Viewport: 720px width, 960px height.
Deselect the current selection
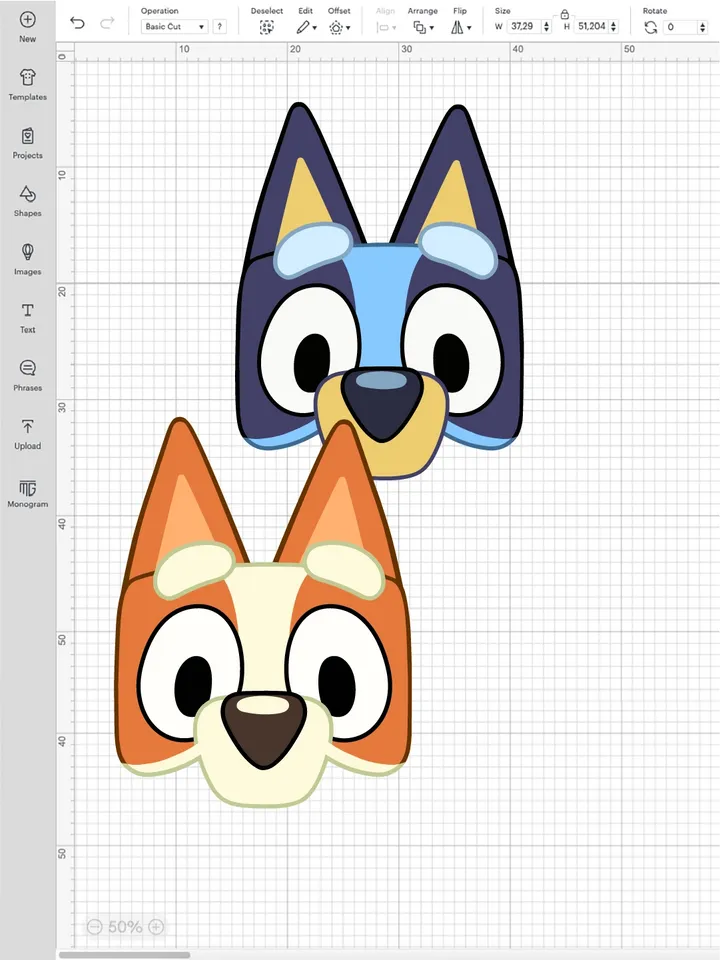point(266,28)
